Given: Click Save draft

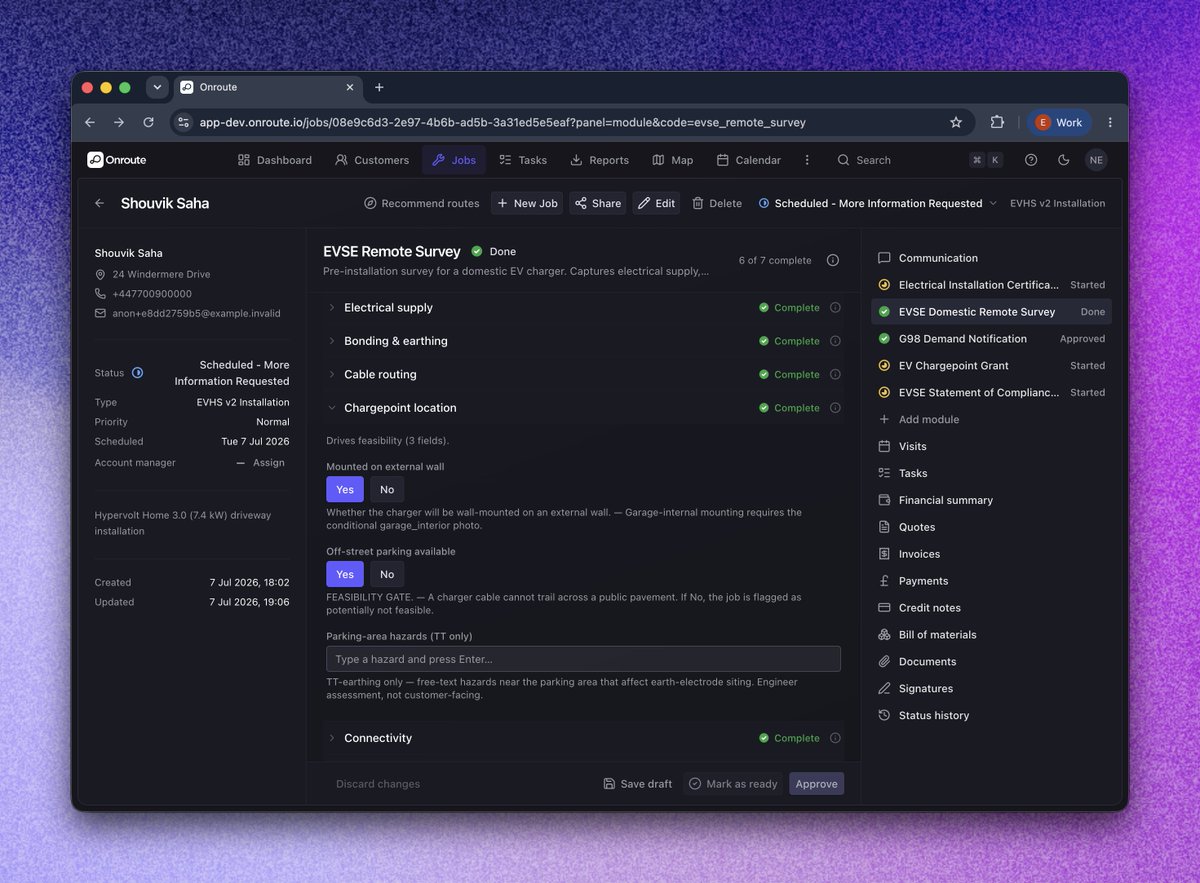Looking at the screenshot, I should click(x=638, y=784).
